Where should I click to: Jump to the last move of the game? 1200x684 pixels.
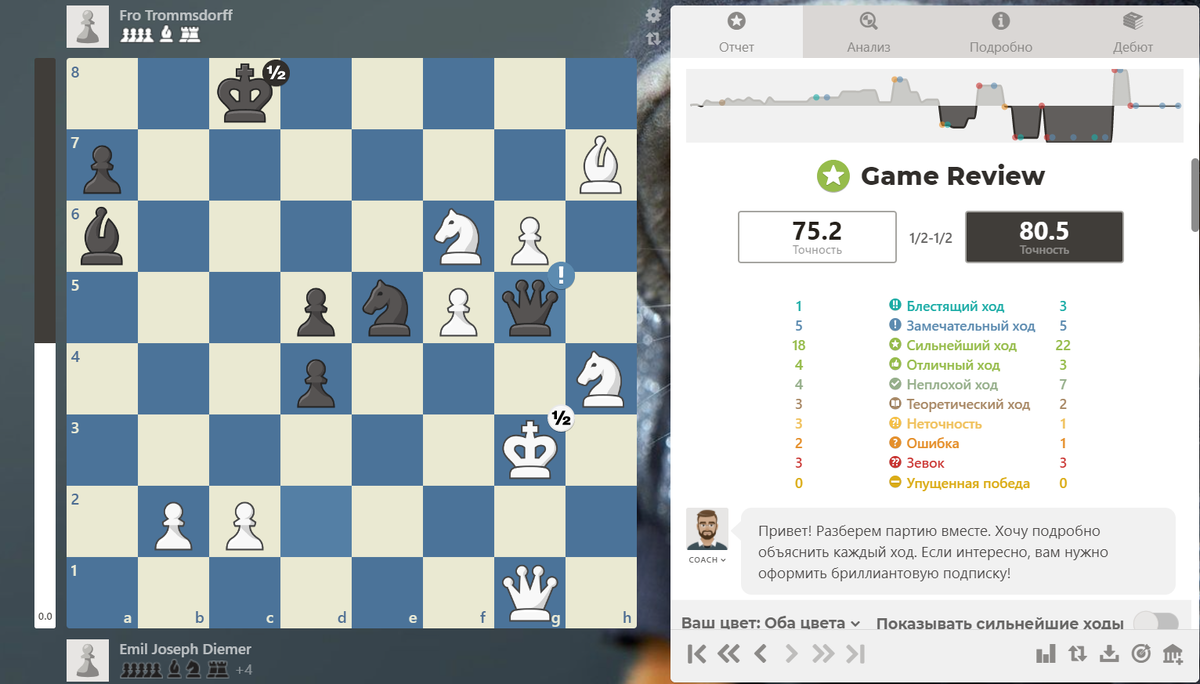[855, 654]
